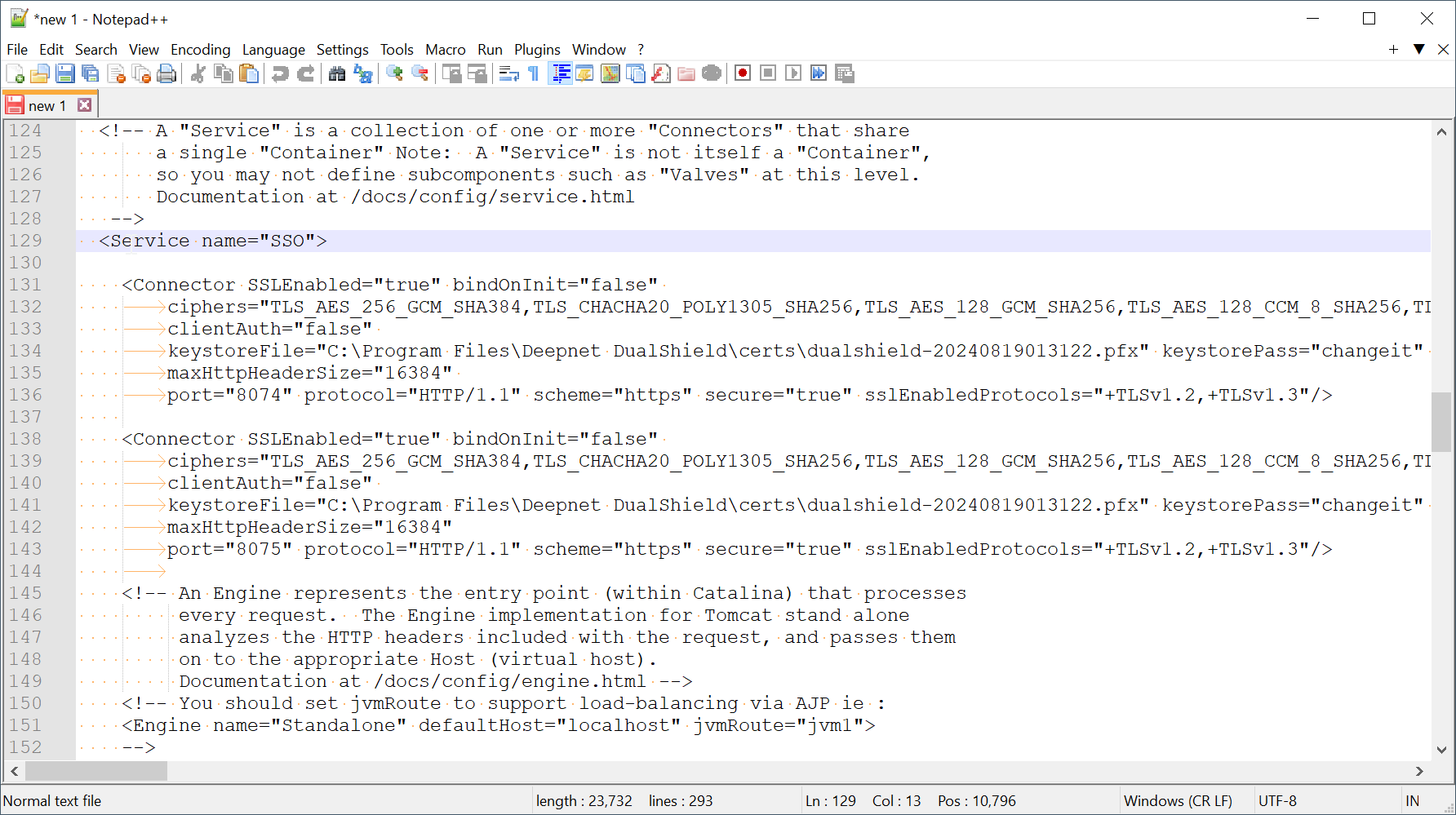Toggle the Word wrap toolbar button
The image size is (1456, 815).
509,73
